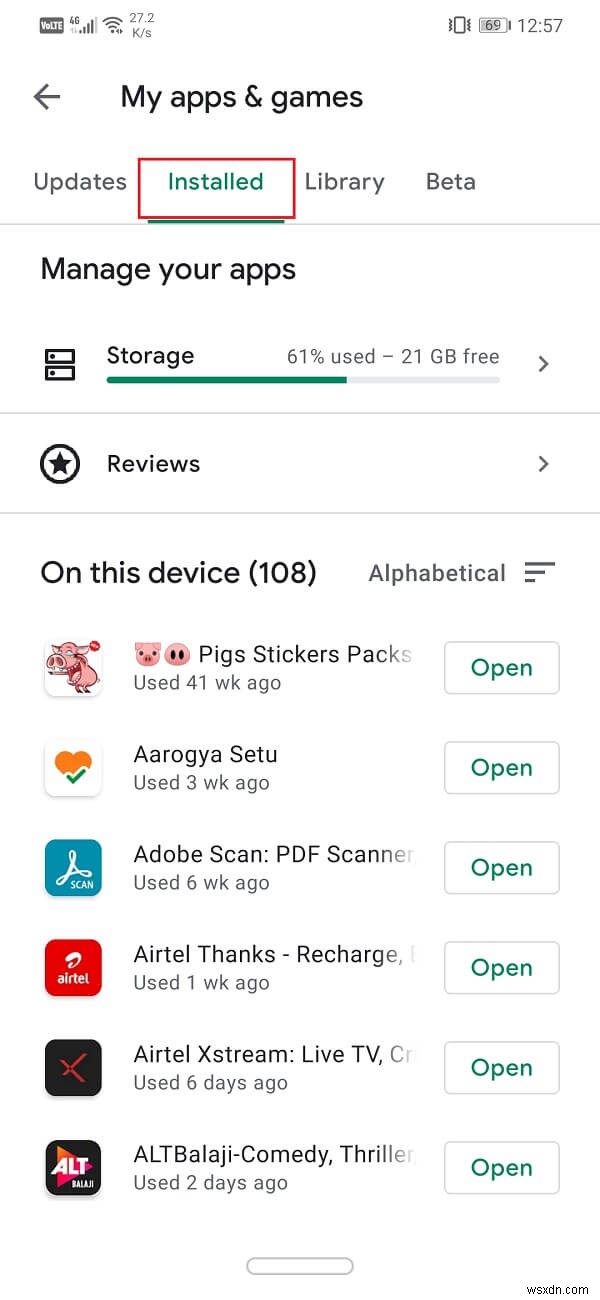The image size is (600, 1300).
Task: Open the Pigs Stickers Packs app icon
Action: [x=73, y=667]
